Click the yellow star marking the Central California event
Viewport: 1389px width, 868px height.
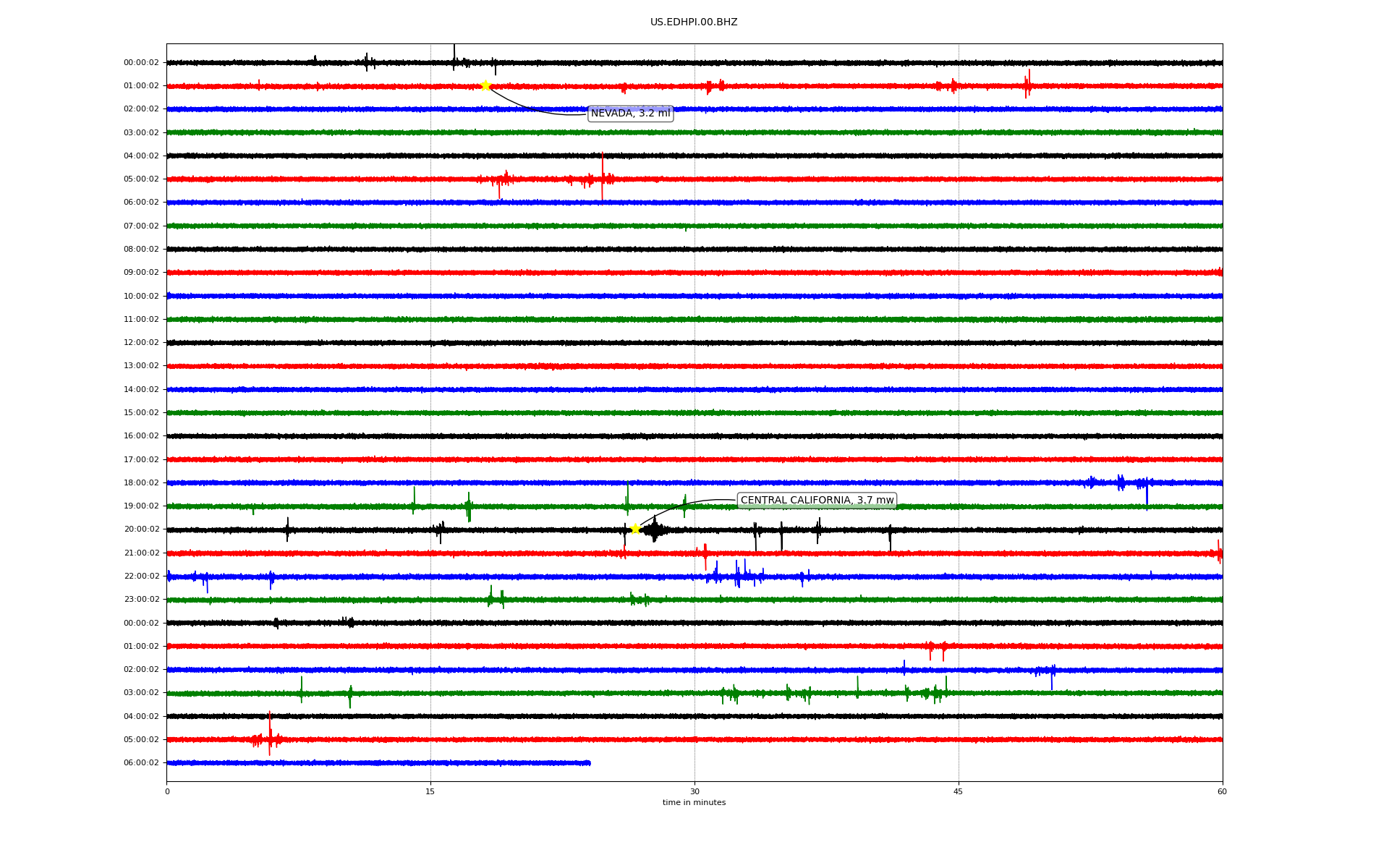(635, 529)
